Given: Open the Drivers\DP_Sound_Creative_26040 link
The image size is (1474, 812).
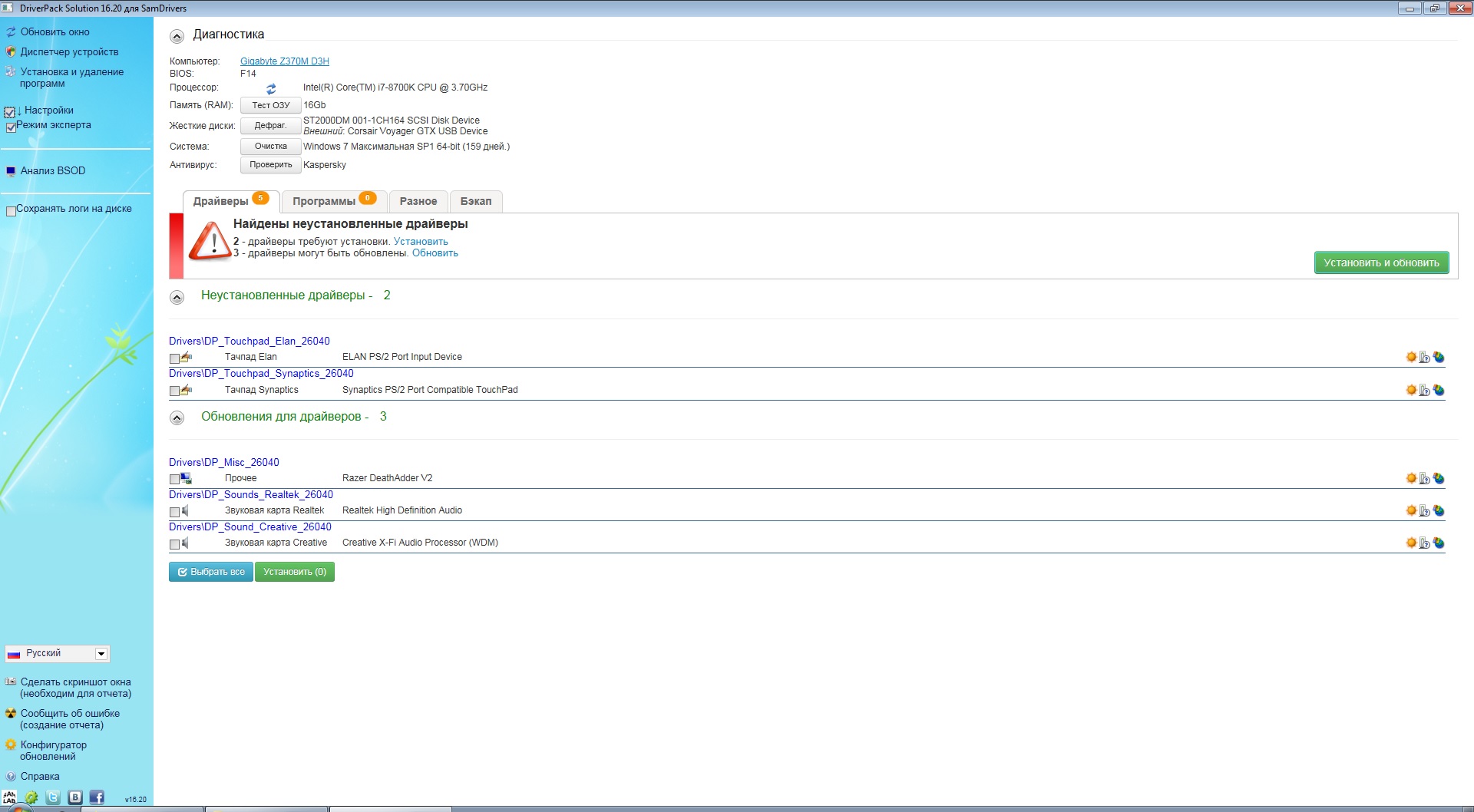Looking at the screenshot, I should [x=250, y=526].
